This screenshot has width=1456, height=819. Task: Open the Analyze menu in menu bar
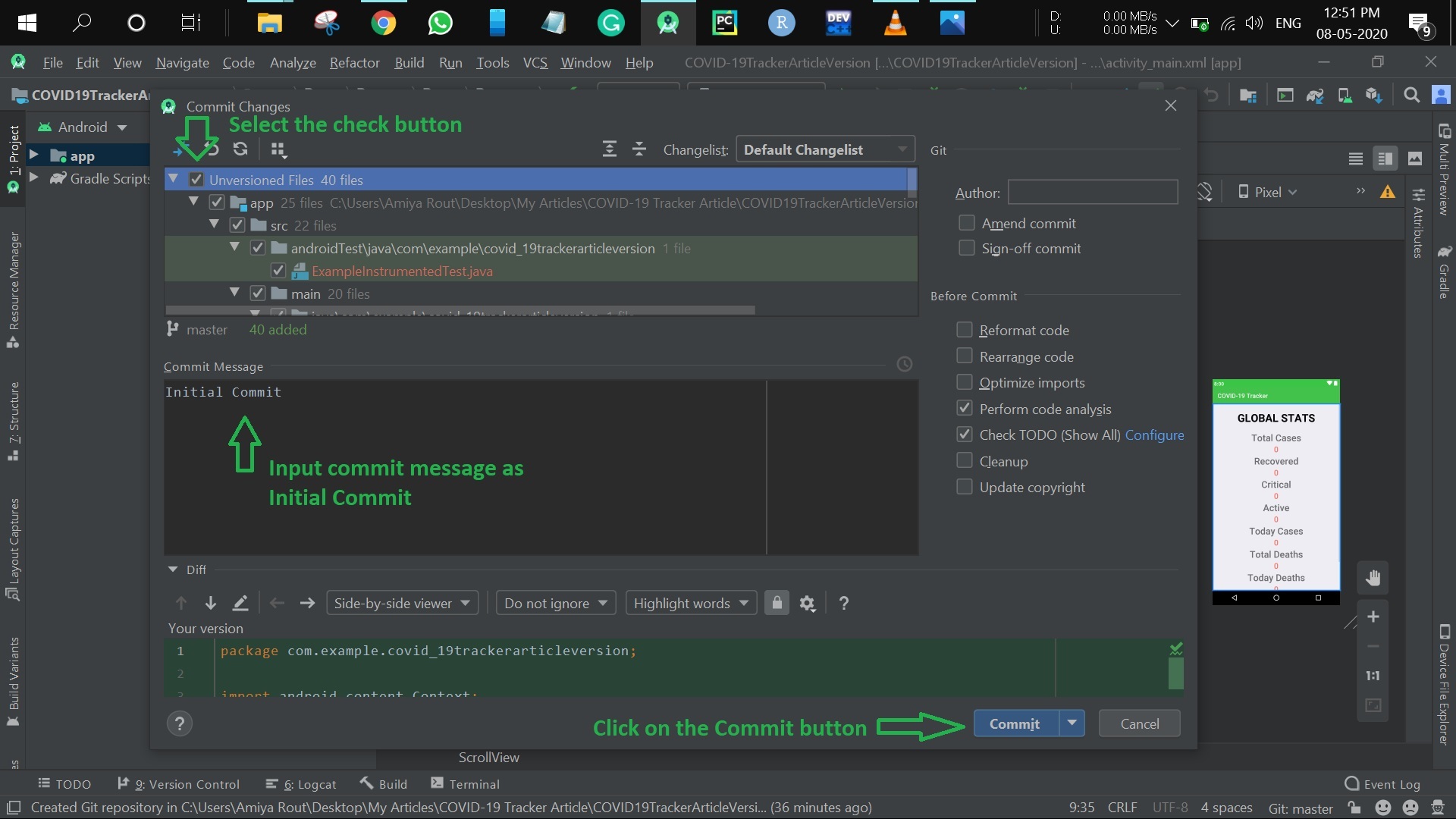pyautogui.click(x=291, y=63)
